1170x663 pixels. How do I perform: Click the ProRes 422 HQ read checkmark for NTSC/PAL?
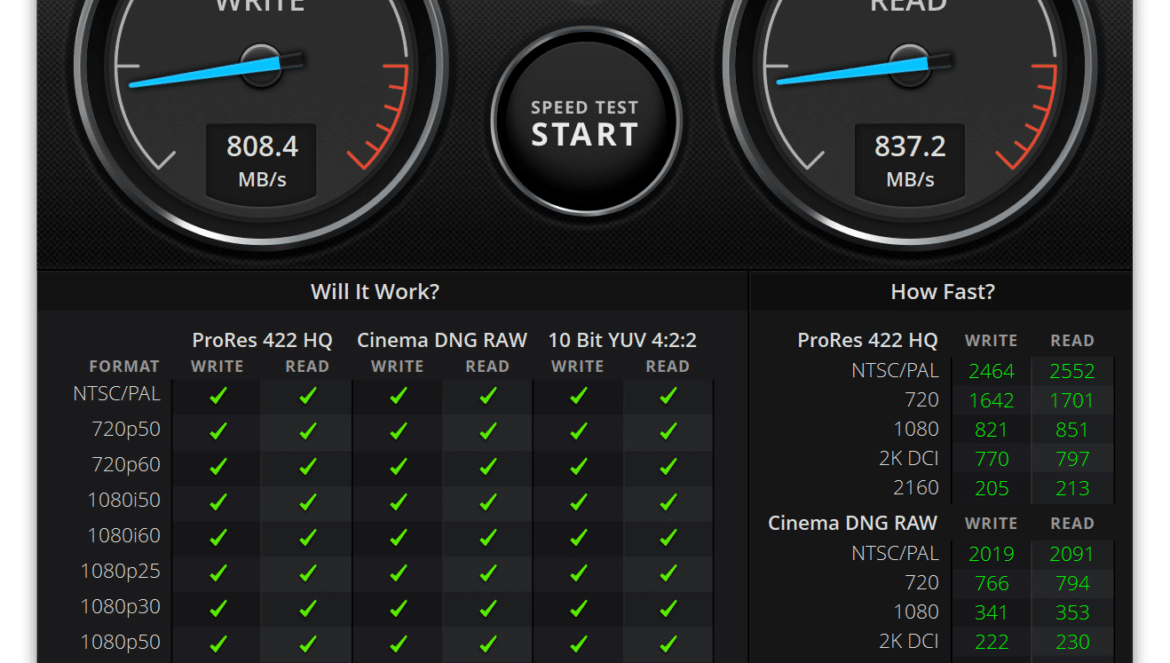coord(307,395)
